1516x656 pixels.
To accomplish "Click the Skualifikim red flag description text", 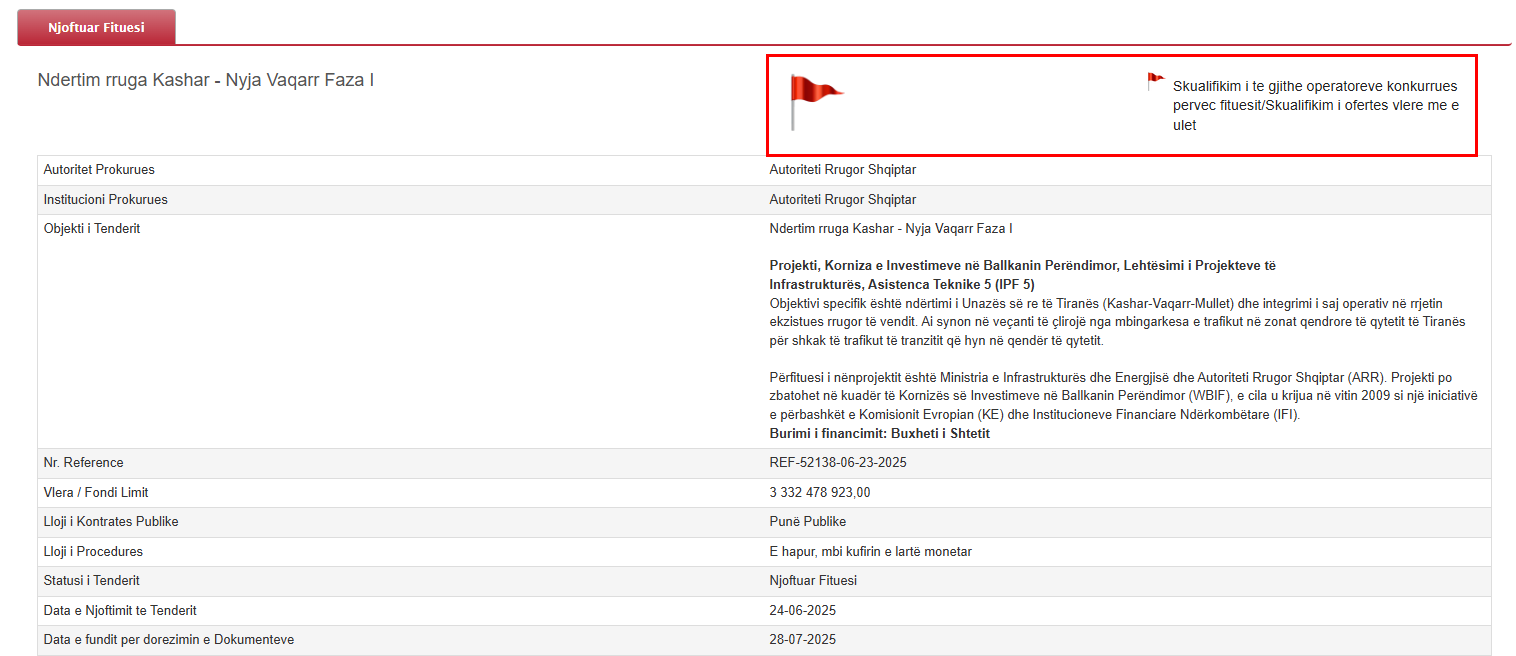I will point(1314,105).
